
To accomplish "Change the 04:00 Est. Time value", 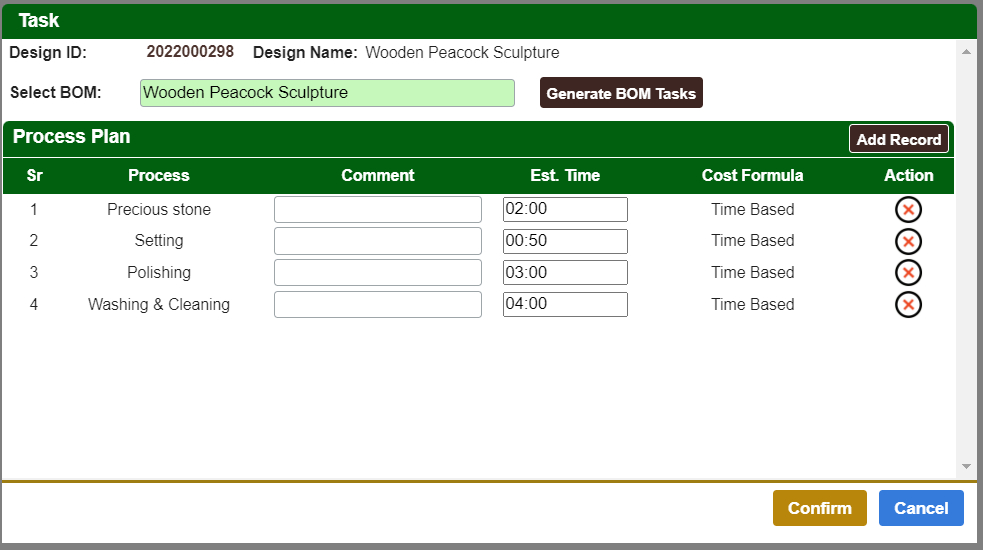I will [x=565, y=305].
